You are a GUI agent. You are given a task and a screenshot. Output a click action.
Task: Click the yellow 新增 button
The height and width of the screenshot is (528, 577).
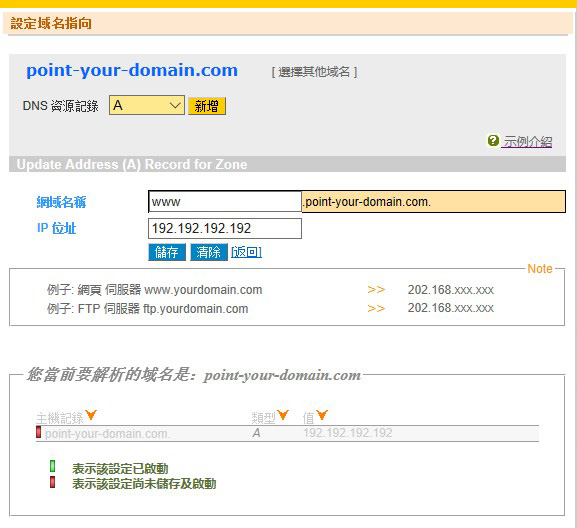pyautogui.click(x=207, y=106)
